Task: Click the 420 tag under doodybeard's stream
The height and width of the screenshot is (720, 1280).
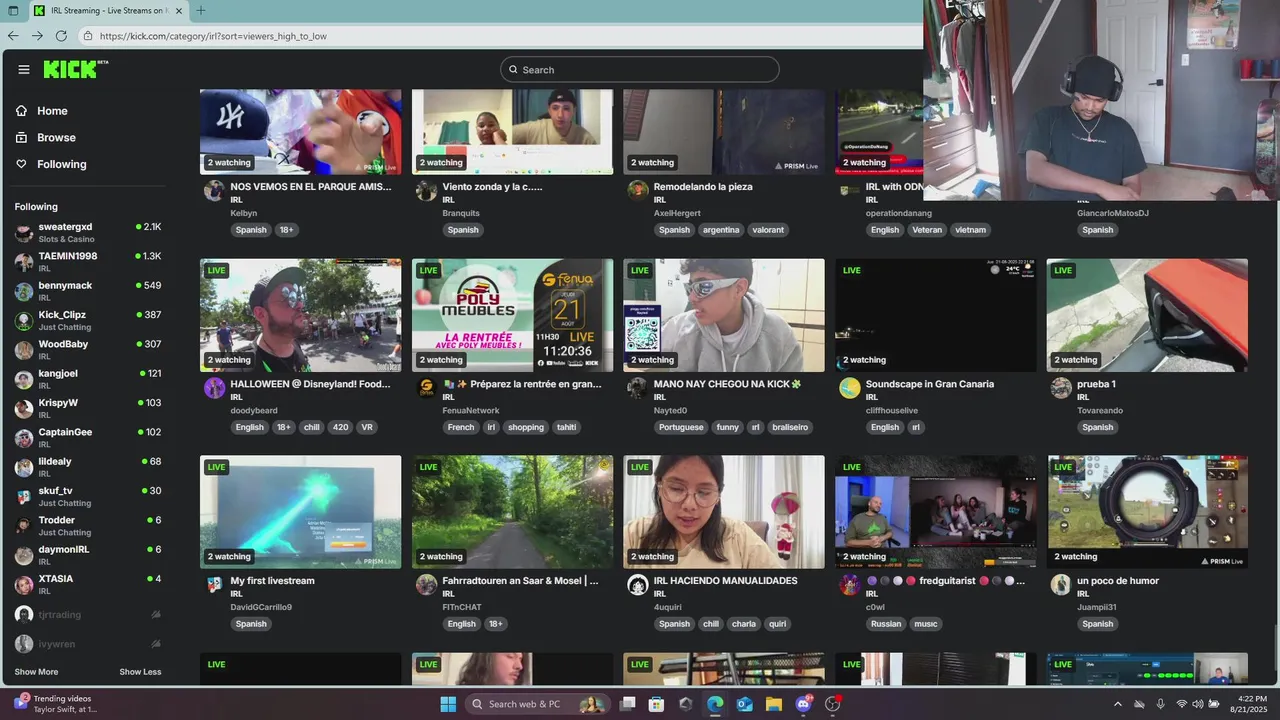Action: 340,427
